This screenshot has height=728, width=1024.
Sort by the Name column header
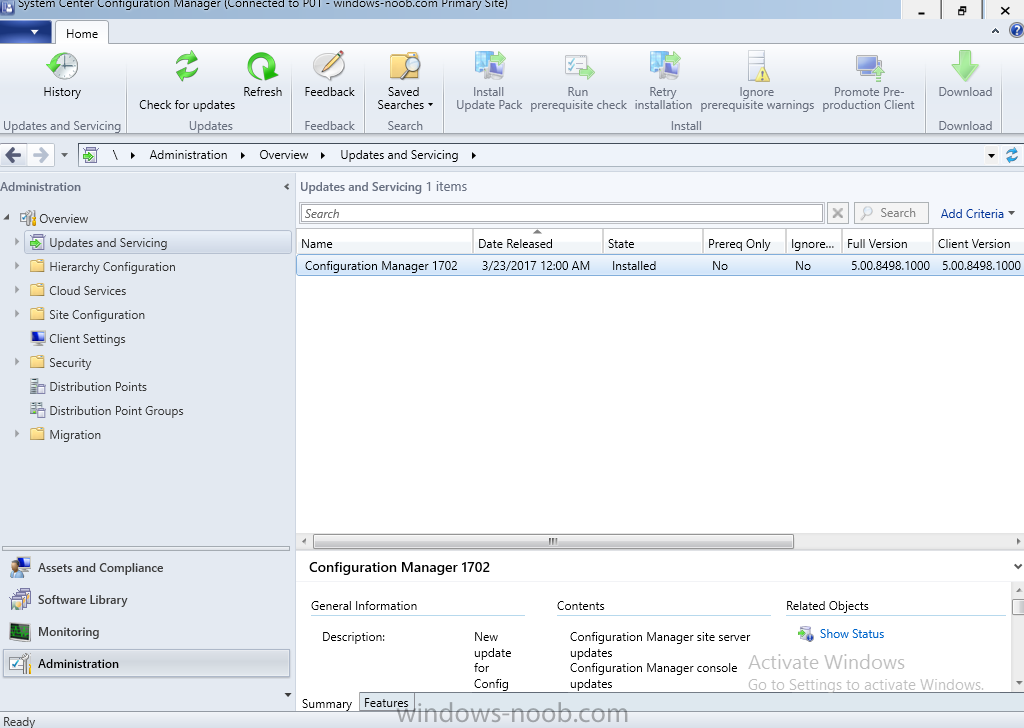coord(385,243)
